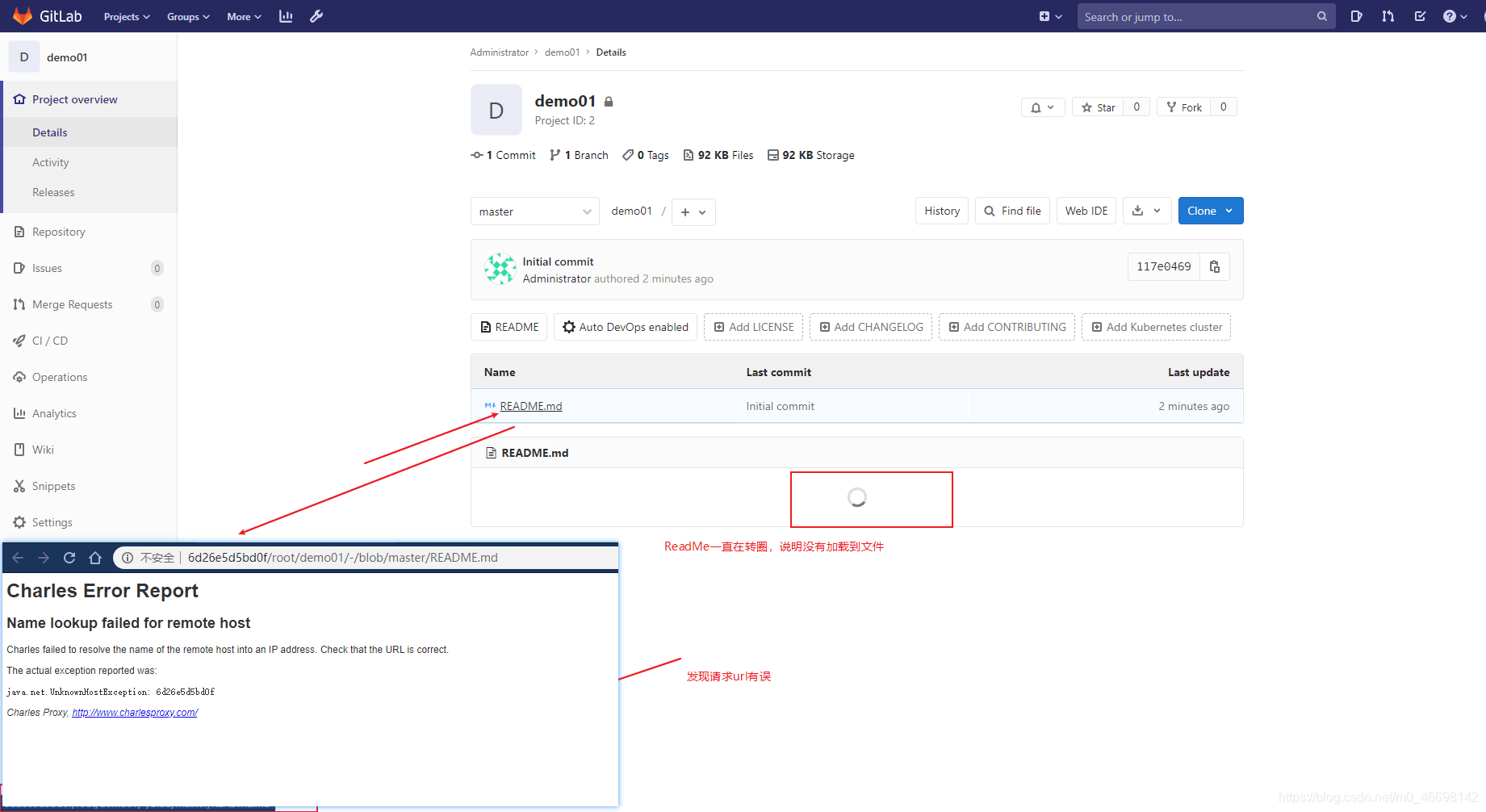Open Settings in sidebar
This screenshot has height=812, width=1486.
click(89, 522)
